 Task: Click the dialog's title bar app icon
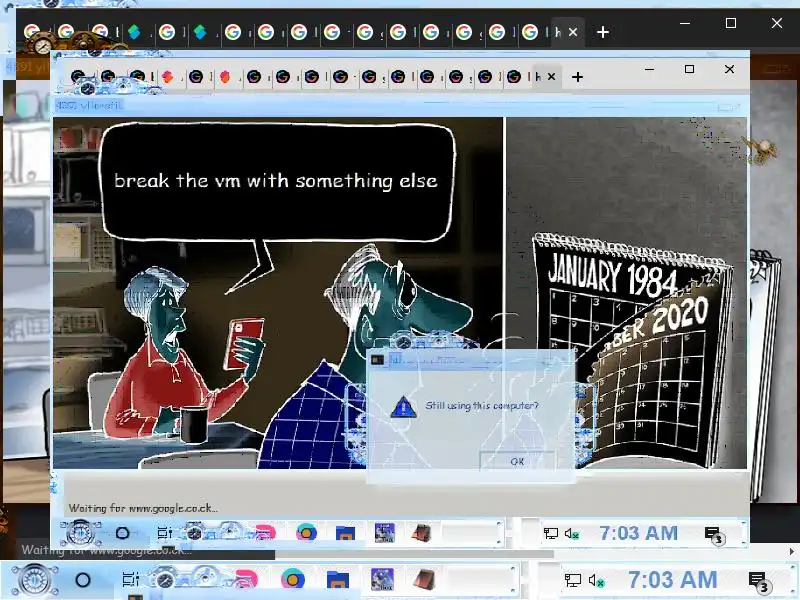click(378, 360)
